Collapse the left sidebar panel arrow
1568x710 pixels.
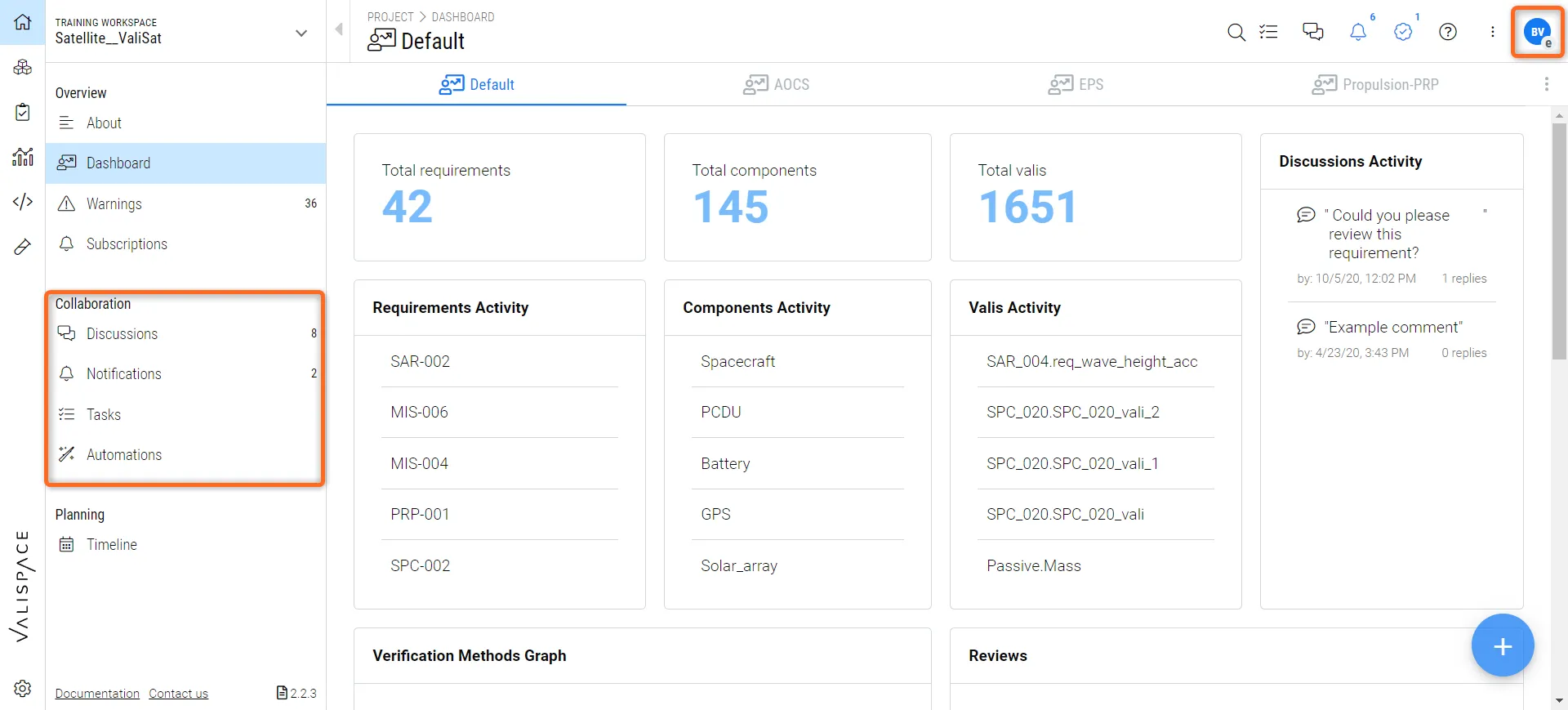pyautogui.click(x=339, y=30)
